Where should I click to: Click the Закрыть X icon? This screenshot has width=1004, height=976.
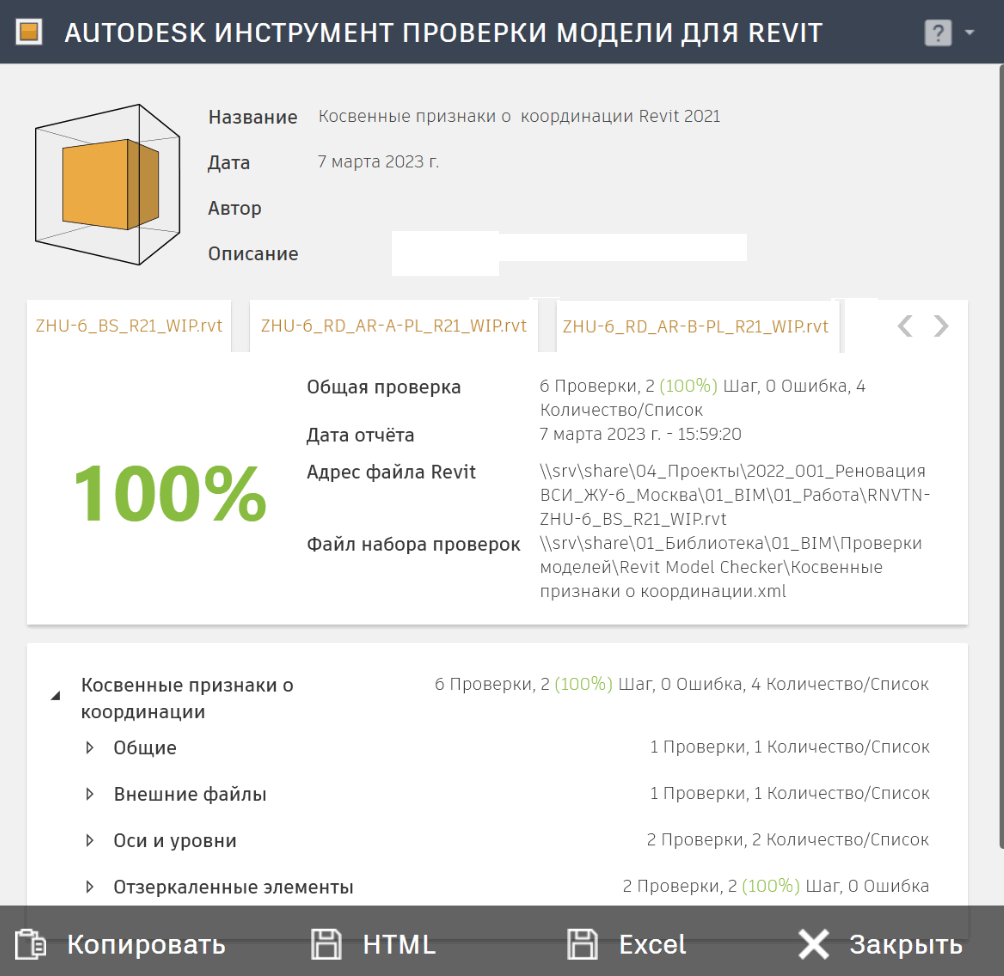tap(814, 944)
